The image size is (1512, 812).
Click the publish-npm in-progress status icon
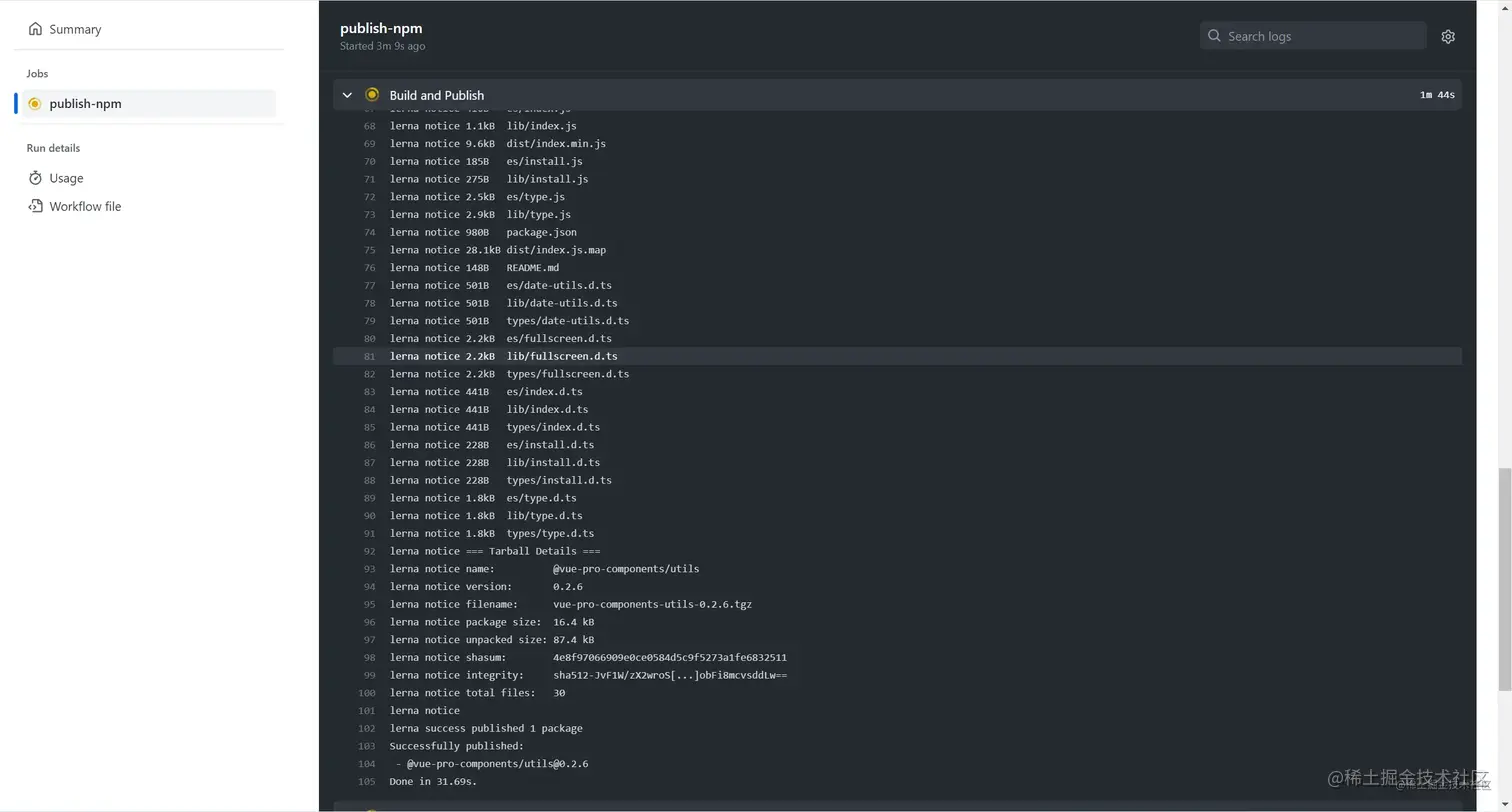[35, 104]
